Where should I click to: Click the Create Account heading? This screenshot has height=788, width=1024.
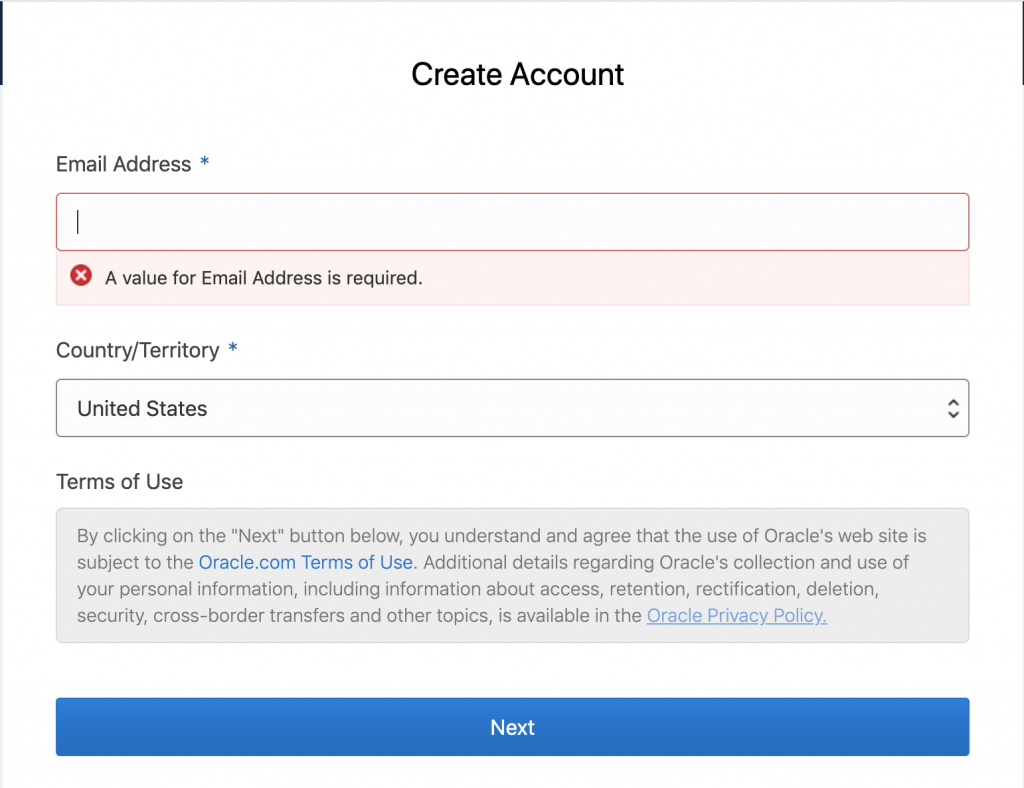[517, 74]
